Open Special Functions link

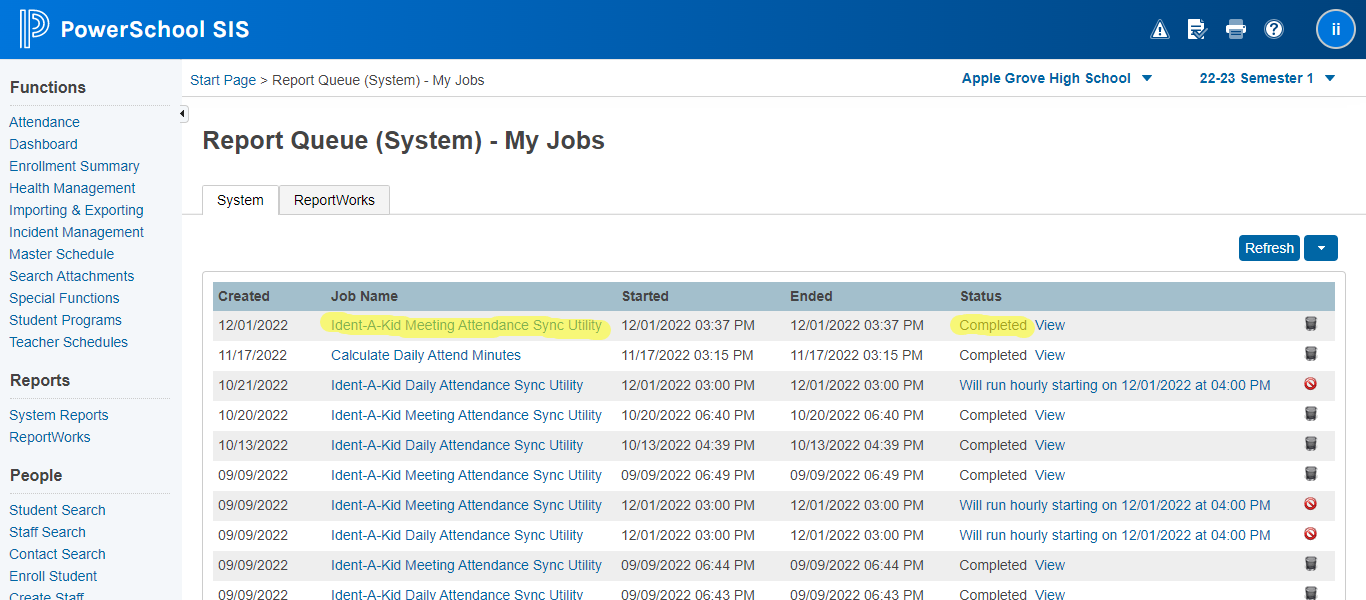point(64,298)
